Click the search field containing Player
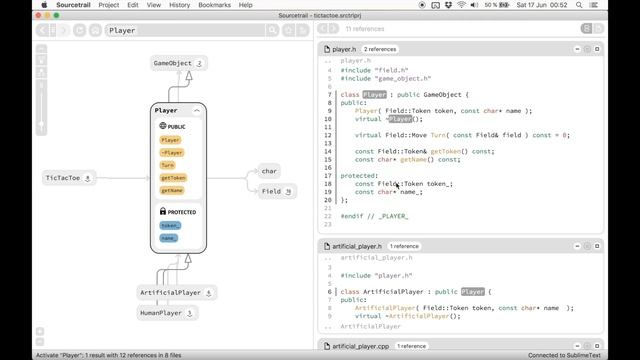The height and width of the screenshot is (360, 640). (185, 30)
